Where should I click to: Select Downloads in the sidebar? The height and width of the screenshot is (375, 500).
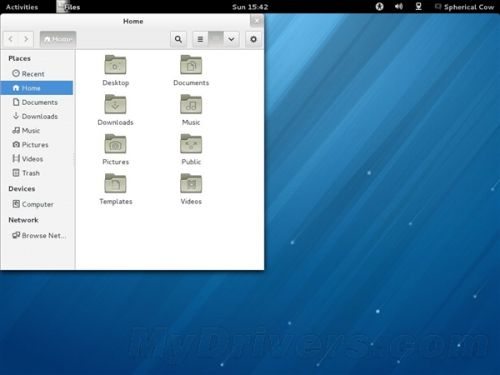coord(37,116)
